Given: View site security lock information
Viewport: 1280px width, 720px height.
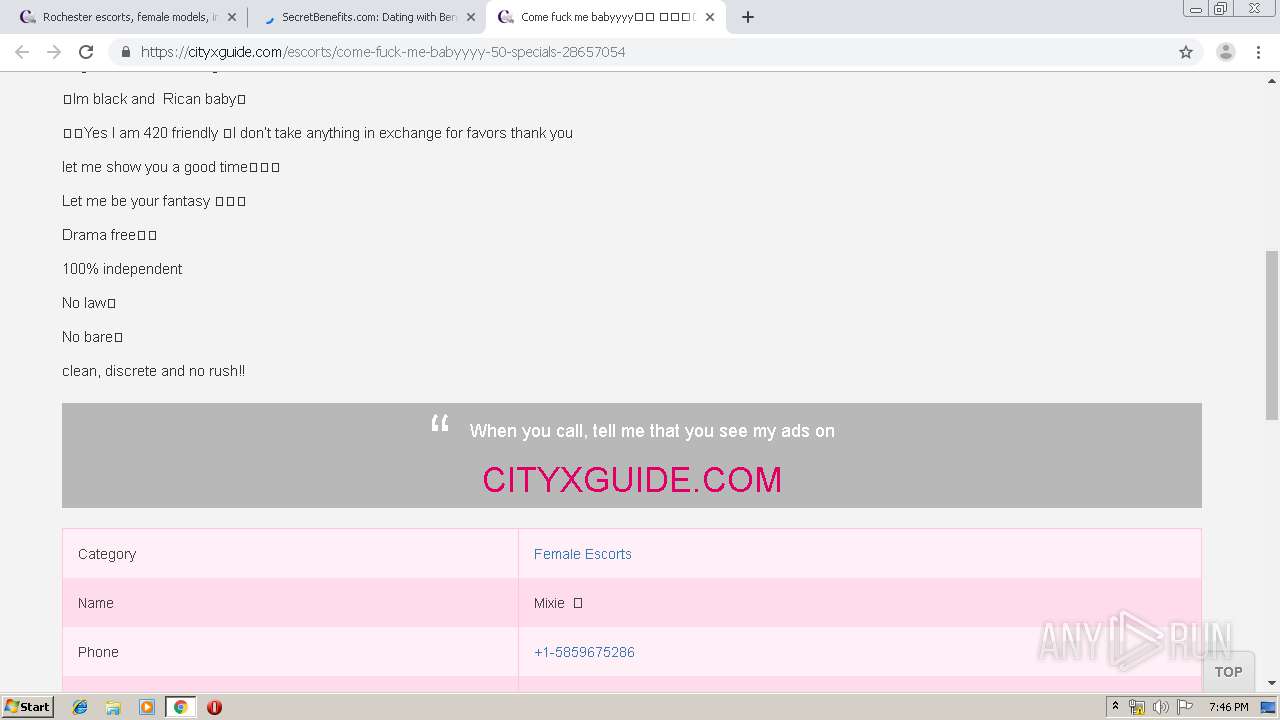Looking at the screenshot, I should (125, 52).
